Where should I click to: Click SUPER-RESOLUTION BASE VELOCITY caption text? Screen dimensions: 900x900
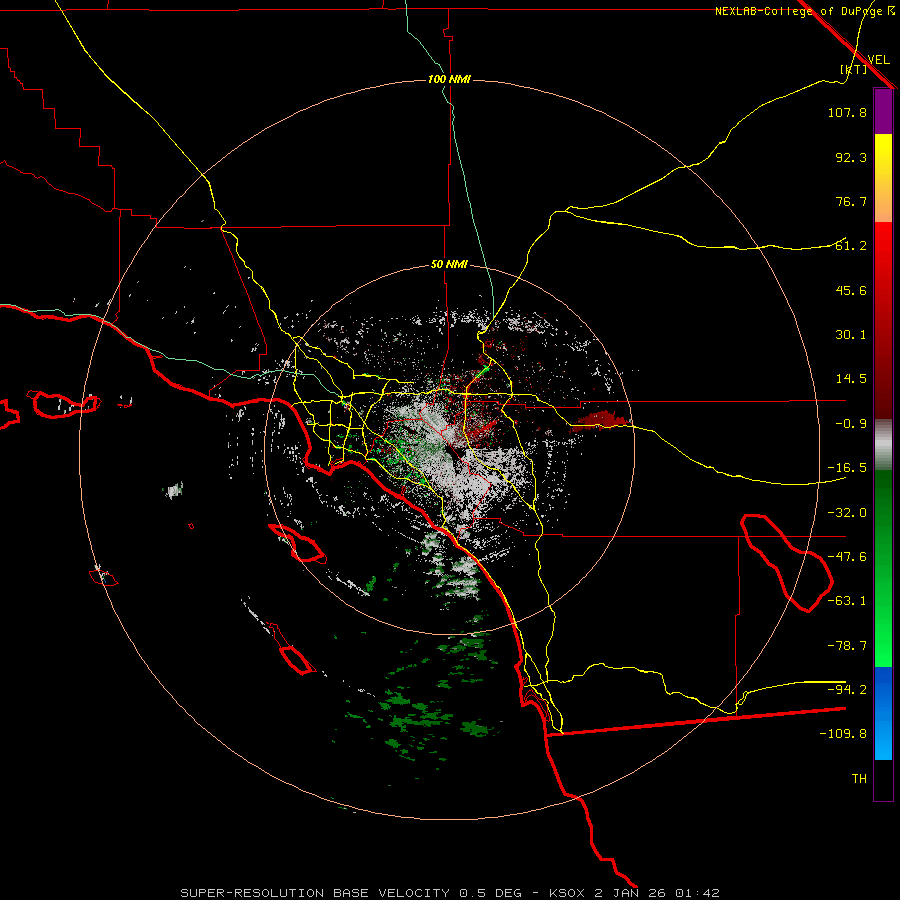click(x=315, y=893)
